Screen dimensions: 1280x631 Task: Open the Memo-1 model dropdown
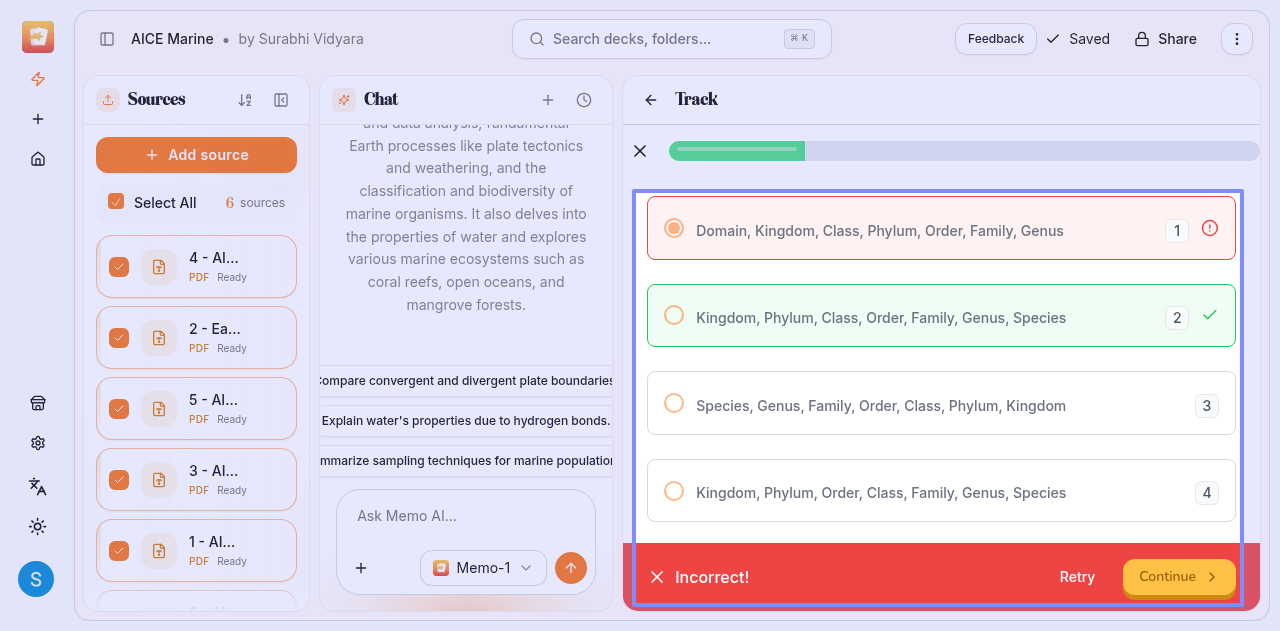(x=483, y=568)
